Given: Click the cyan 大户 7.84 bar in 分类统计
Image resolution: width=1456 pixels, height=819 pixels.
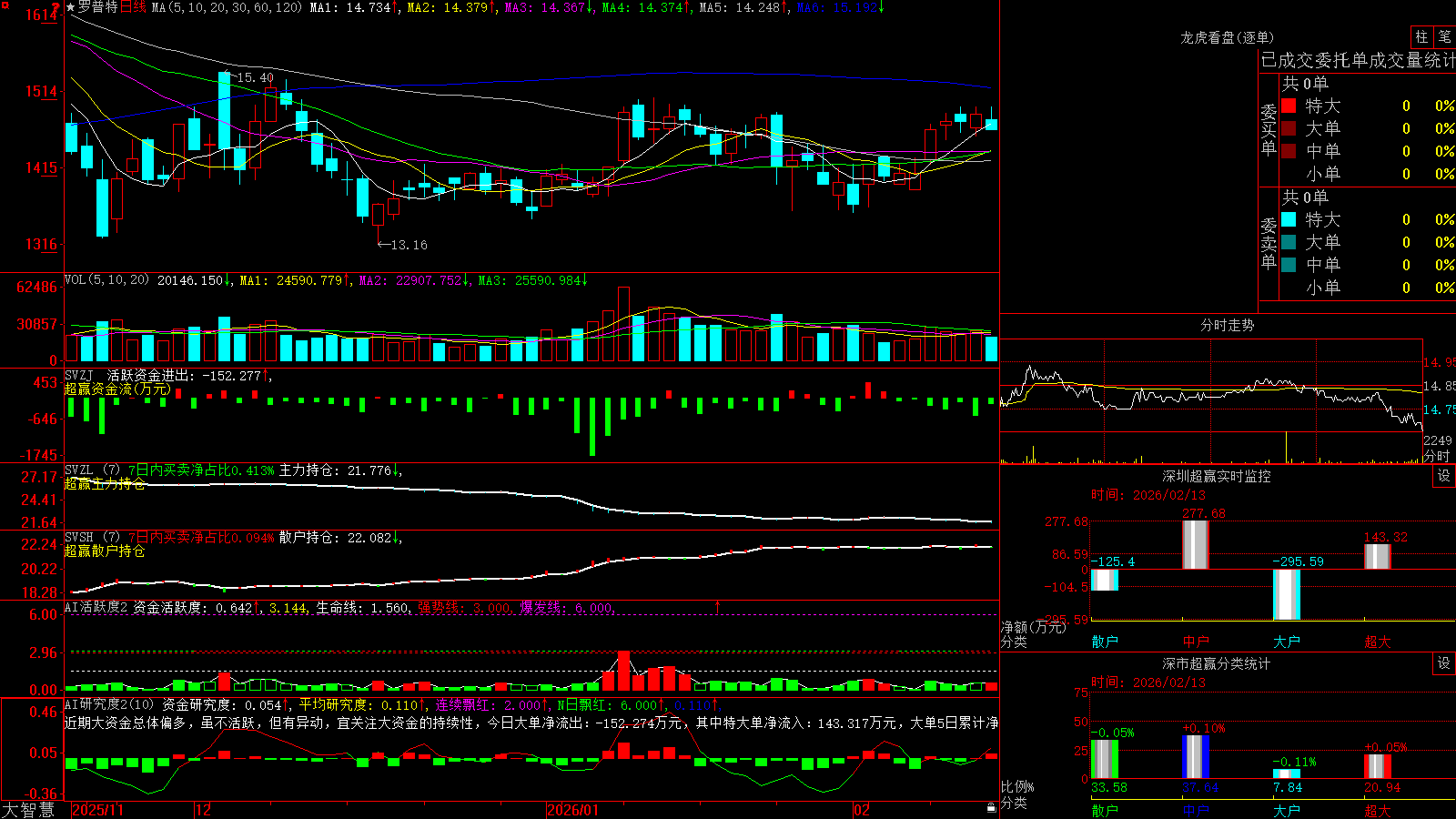Looking at the screenshot, I should [x=1287, y=774].
